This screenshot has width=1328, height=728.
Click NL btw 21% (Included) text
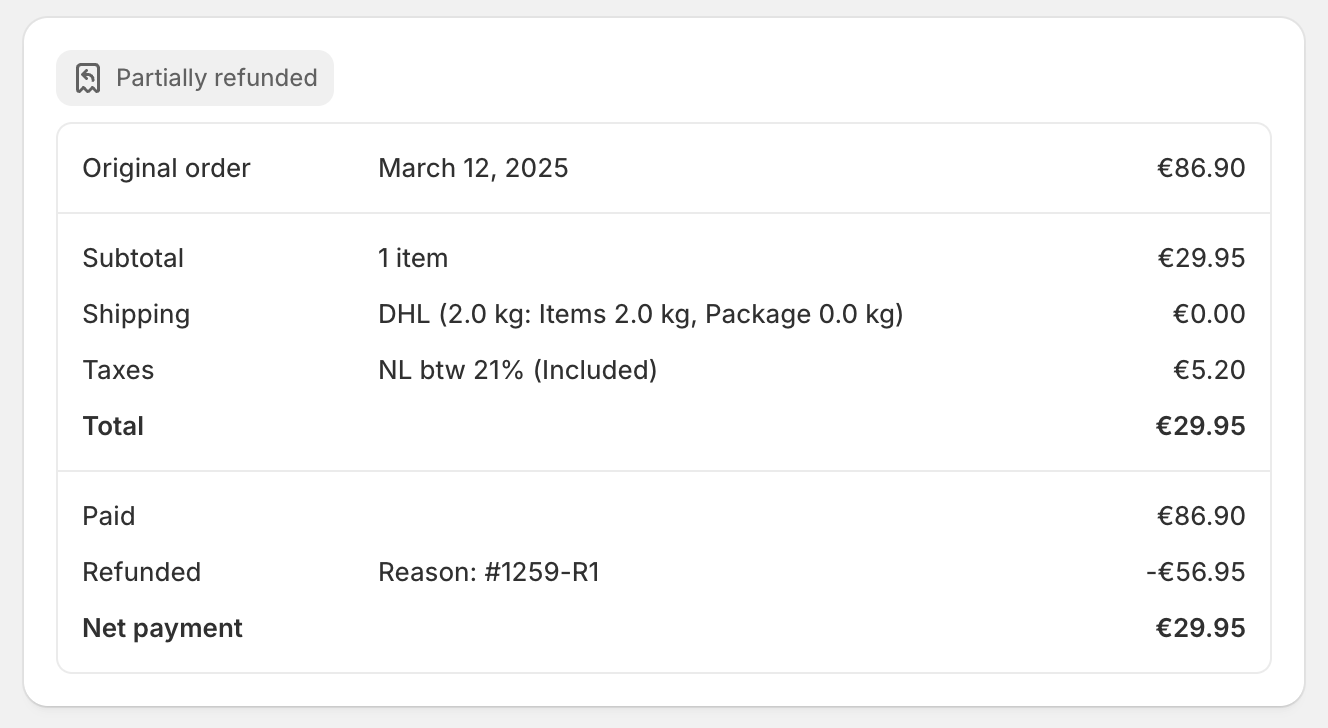517,370
